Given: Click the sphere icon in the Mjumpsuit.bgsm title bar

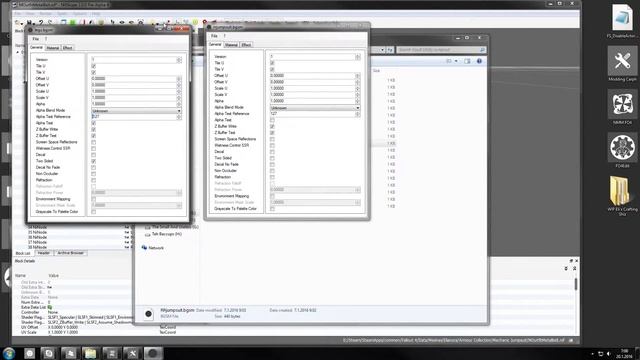Looking at the screenshot, I should coord(209,27).
